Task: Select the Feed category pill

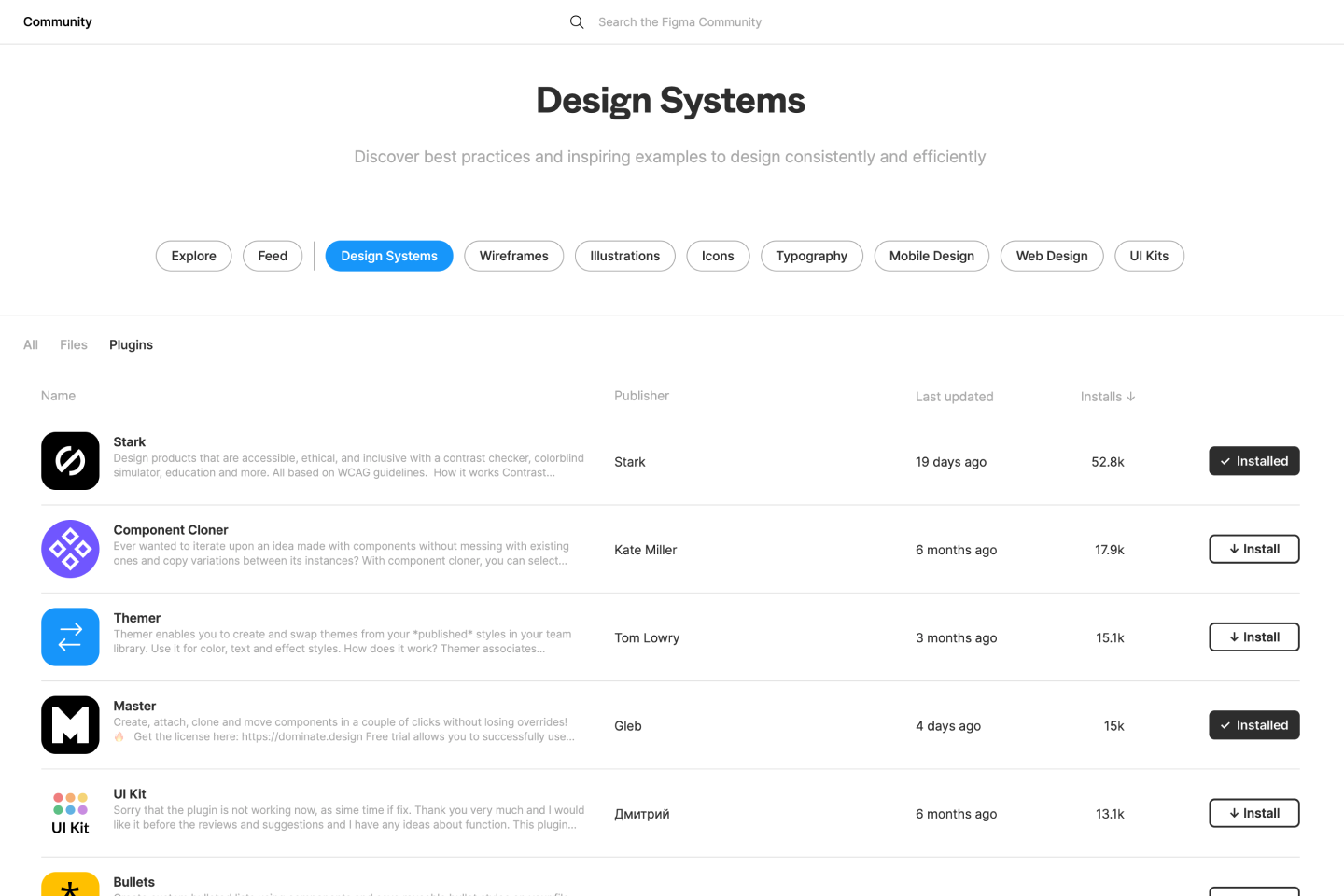Action: coord(273,256)
